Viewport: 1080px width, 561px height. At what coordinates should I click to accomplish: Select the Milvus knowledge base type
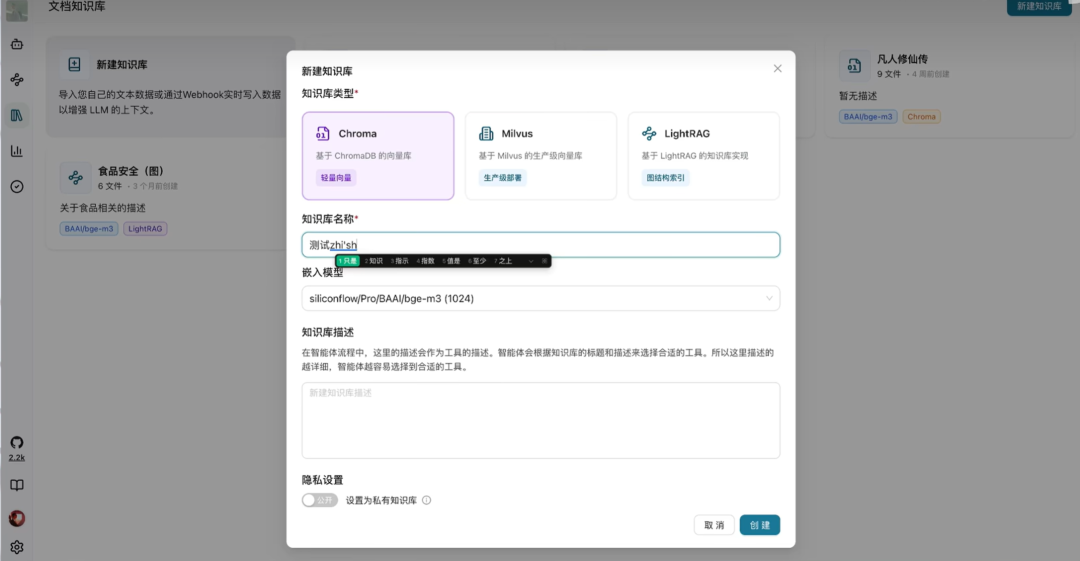coord(541,156)
